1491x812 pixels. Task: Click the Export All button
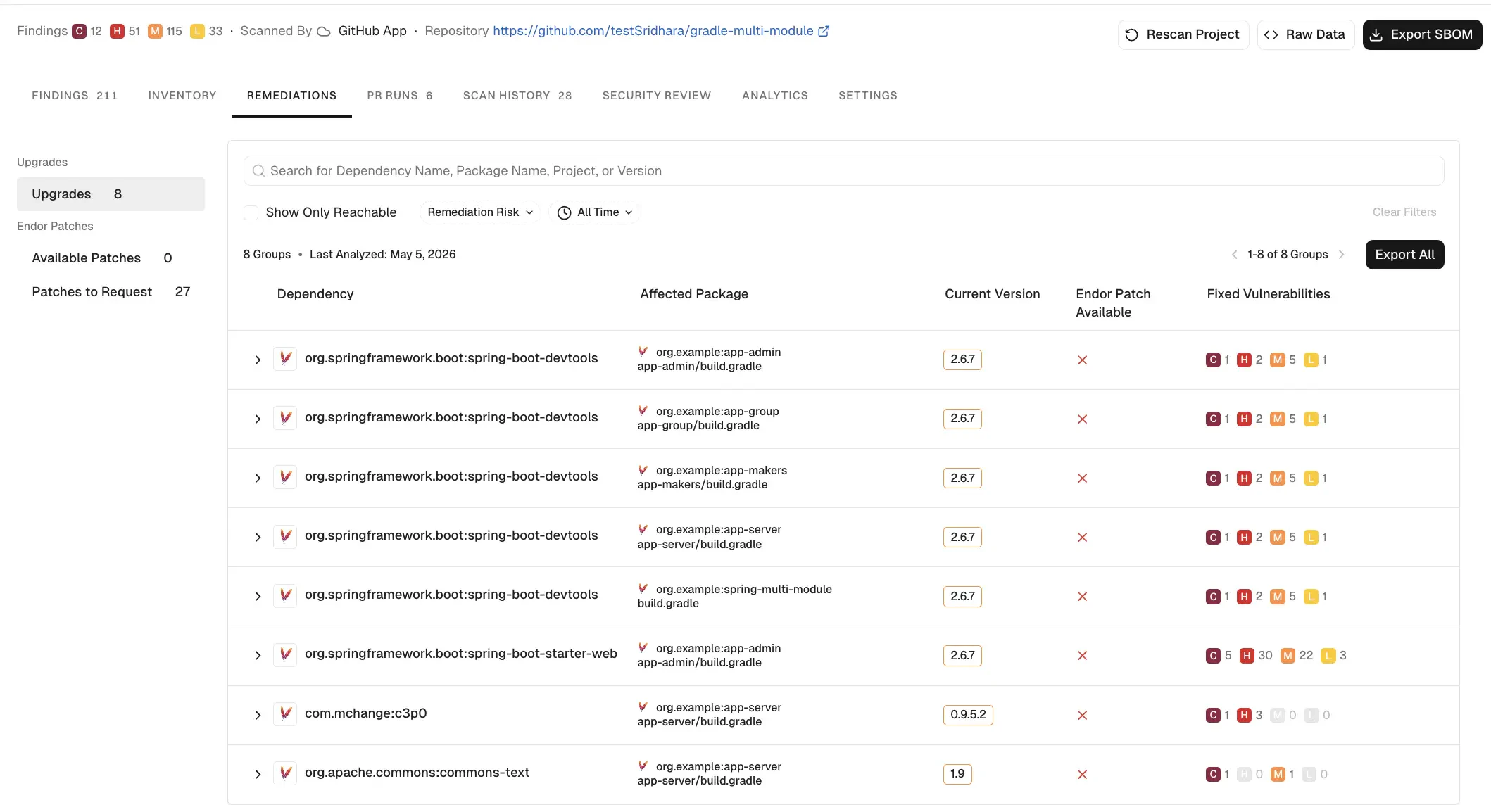[x=1405, y=255]
